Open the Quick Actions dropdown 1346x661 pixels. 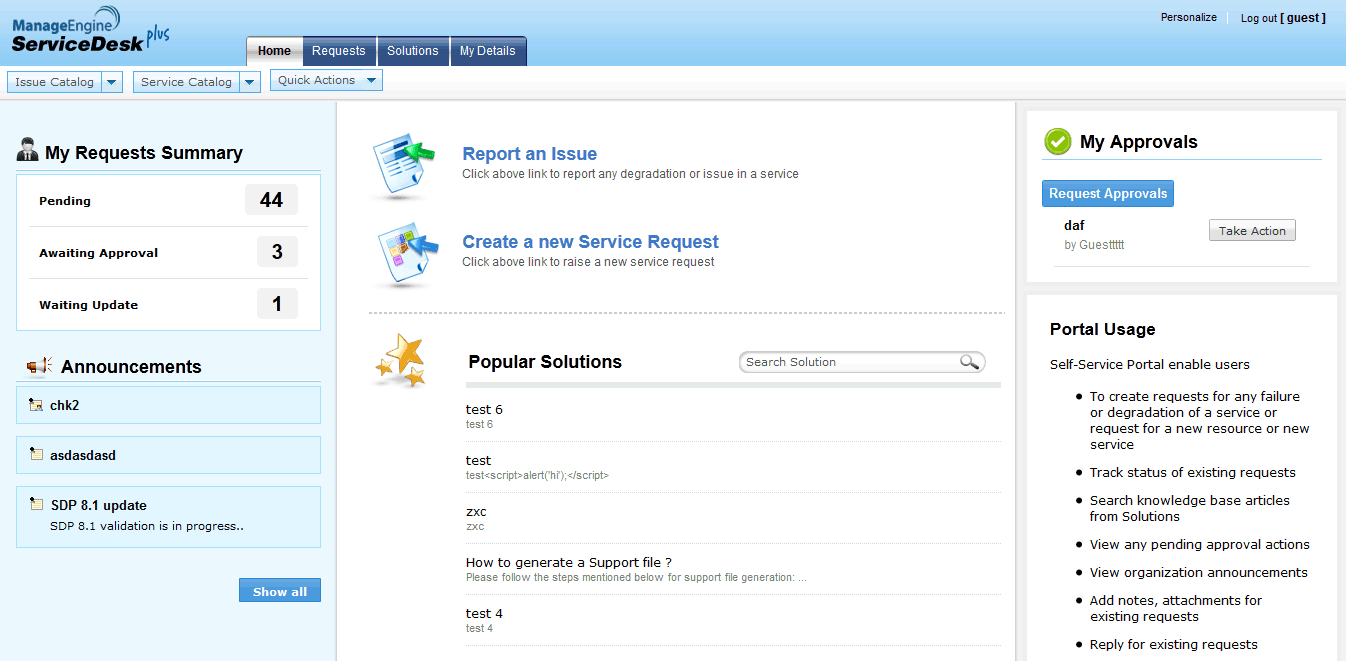point(326,80)
